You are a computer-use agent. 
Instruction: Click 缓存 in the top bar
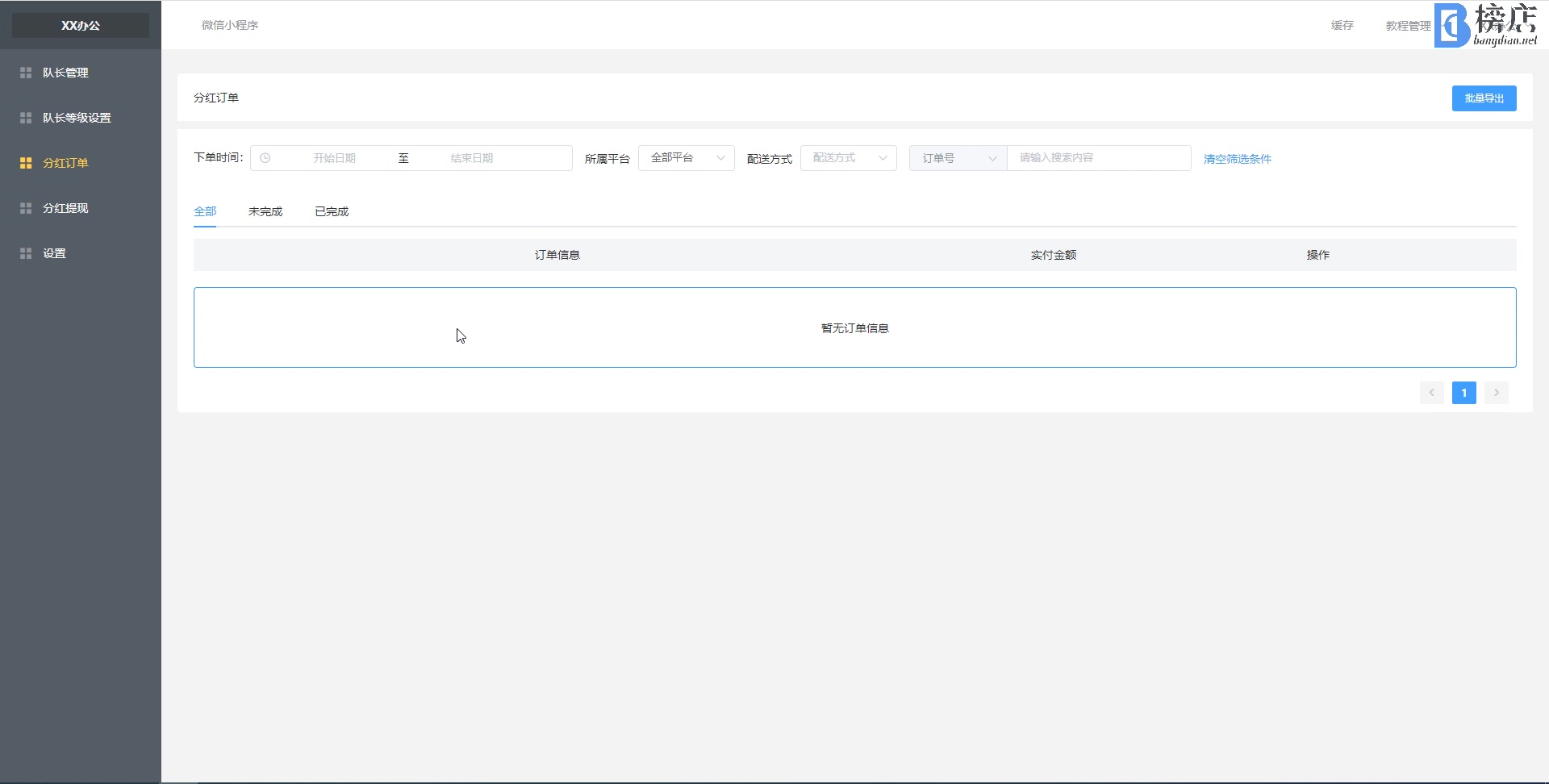tap(1342, 25)
